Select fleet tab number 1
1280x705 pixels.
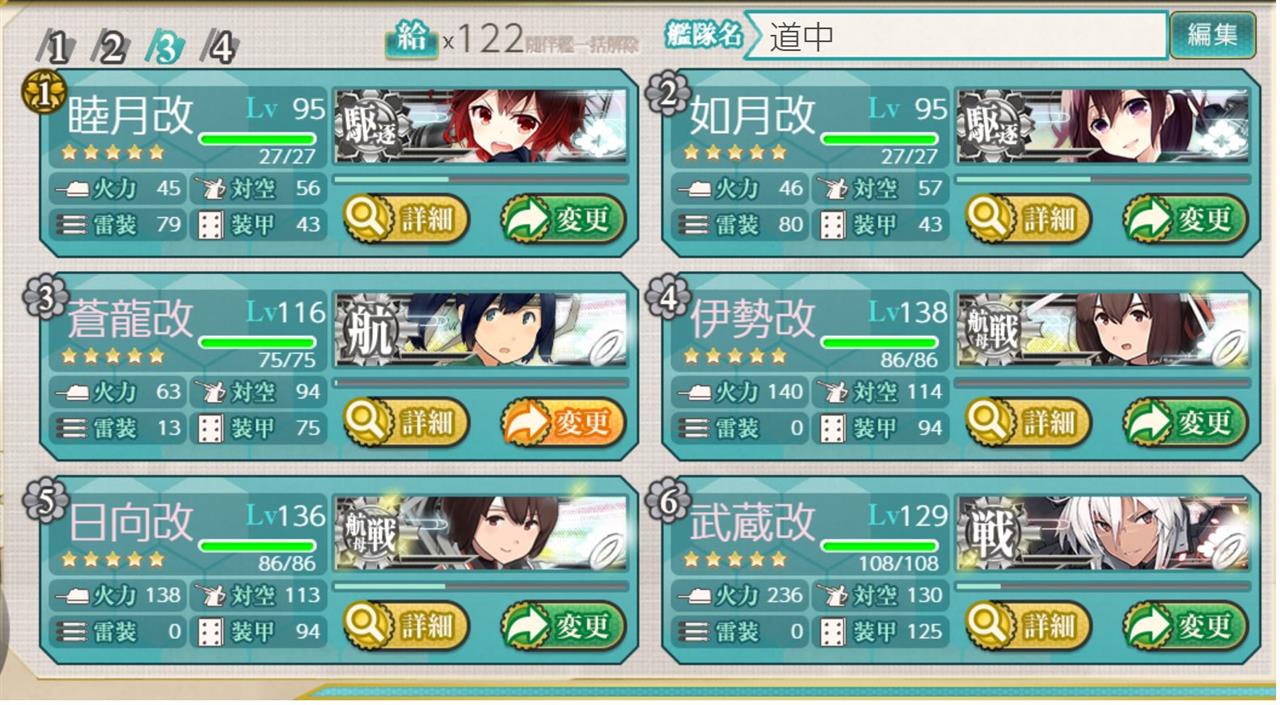coord(57,47)
